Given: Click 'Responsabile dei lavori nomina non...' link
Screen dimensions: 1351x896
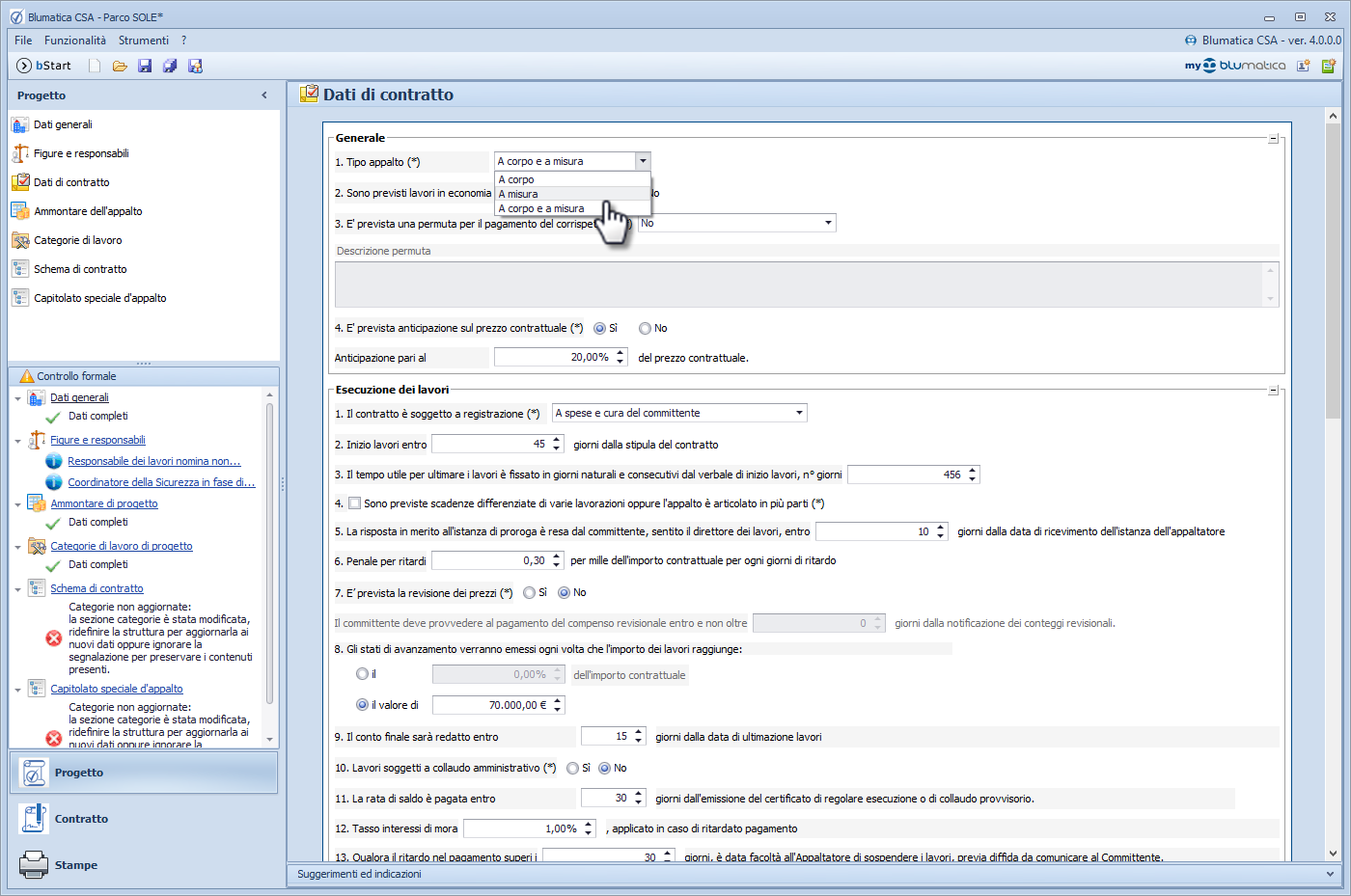Looking at the screenshot, I should tap(153, 461).
